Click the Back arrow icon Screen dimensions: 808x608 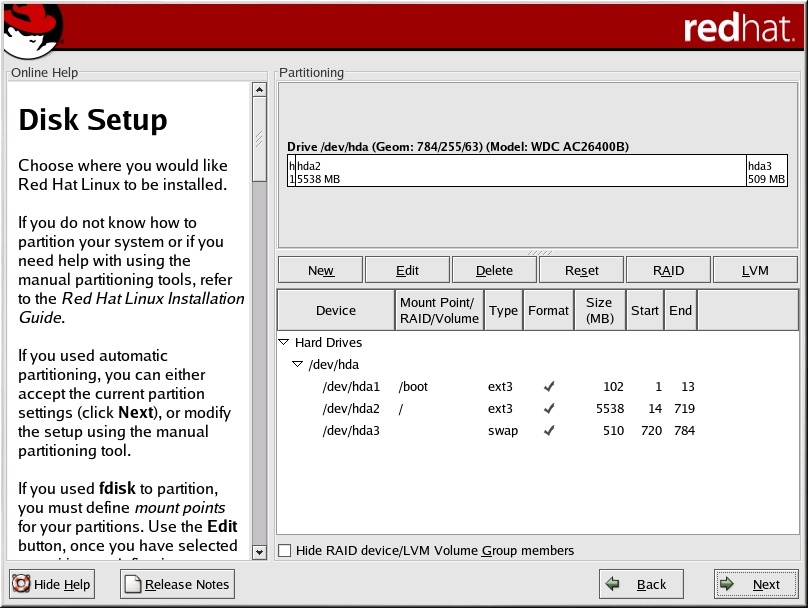[x=613, y=585]
